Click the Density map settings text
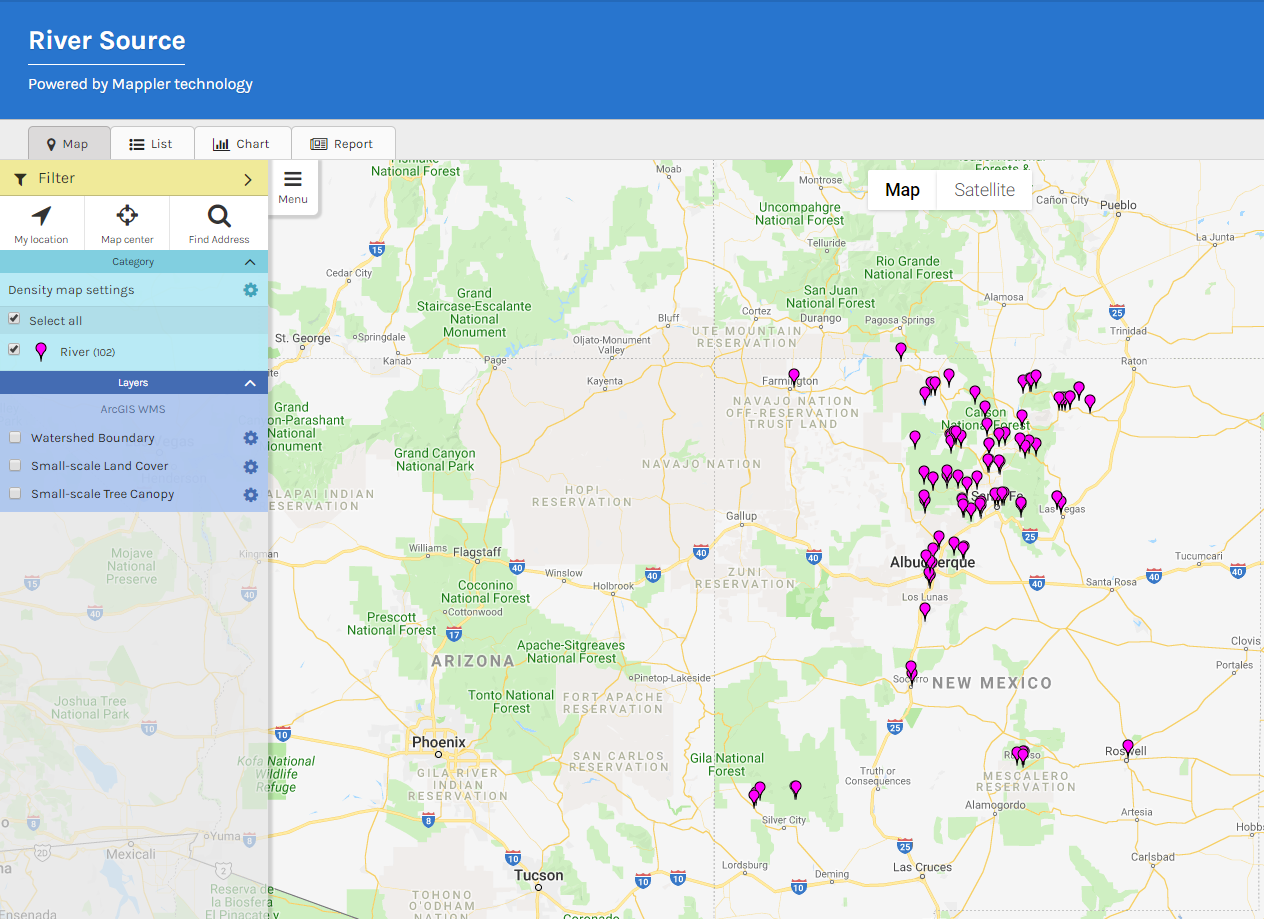1264x919 pixels. [x=71, y=290]
